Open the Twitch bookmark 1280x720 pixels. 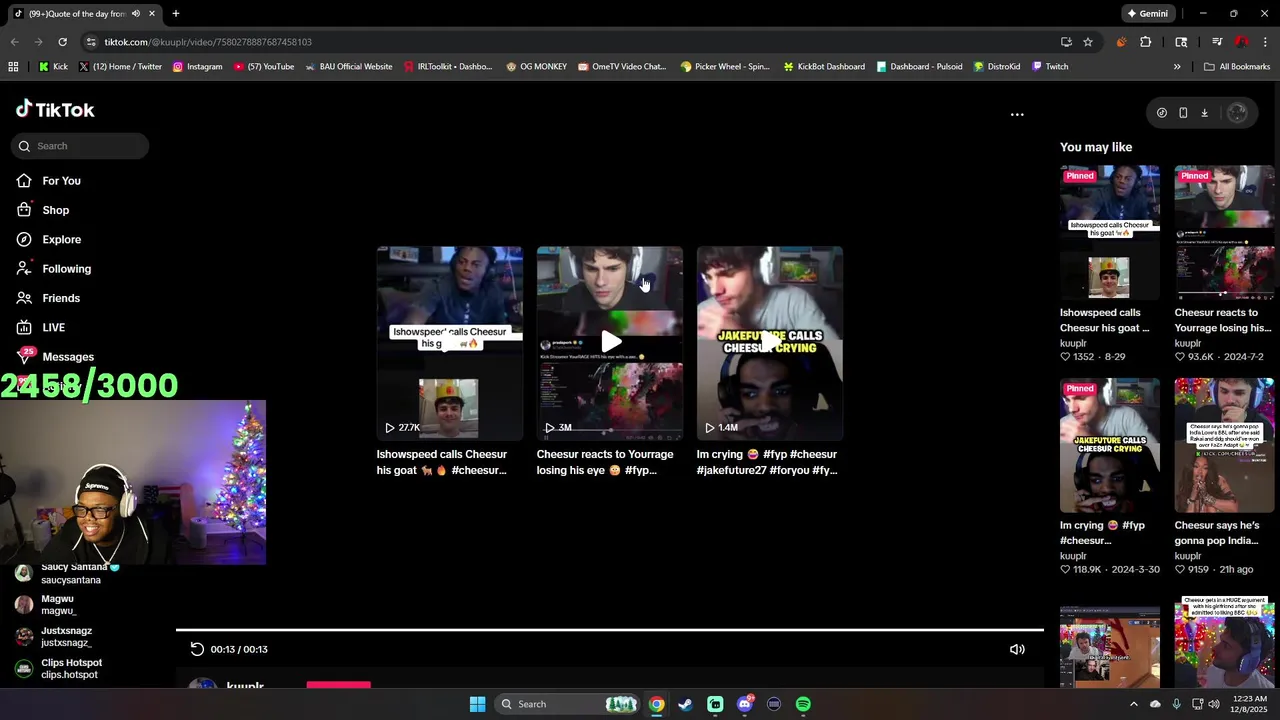point(1050,67)
